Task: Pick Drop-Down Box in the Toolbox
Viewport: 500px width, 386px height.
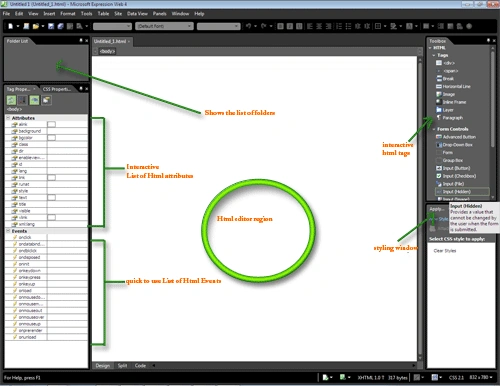Action: click(454, 145)
